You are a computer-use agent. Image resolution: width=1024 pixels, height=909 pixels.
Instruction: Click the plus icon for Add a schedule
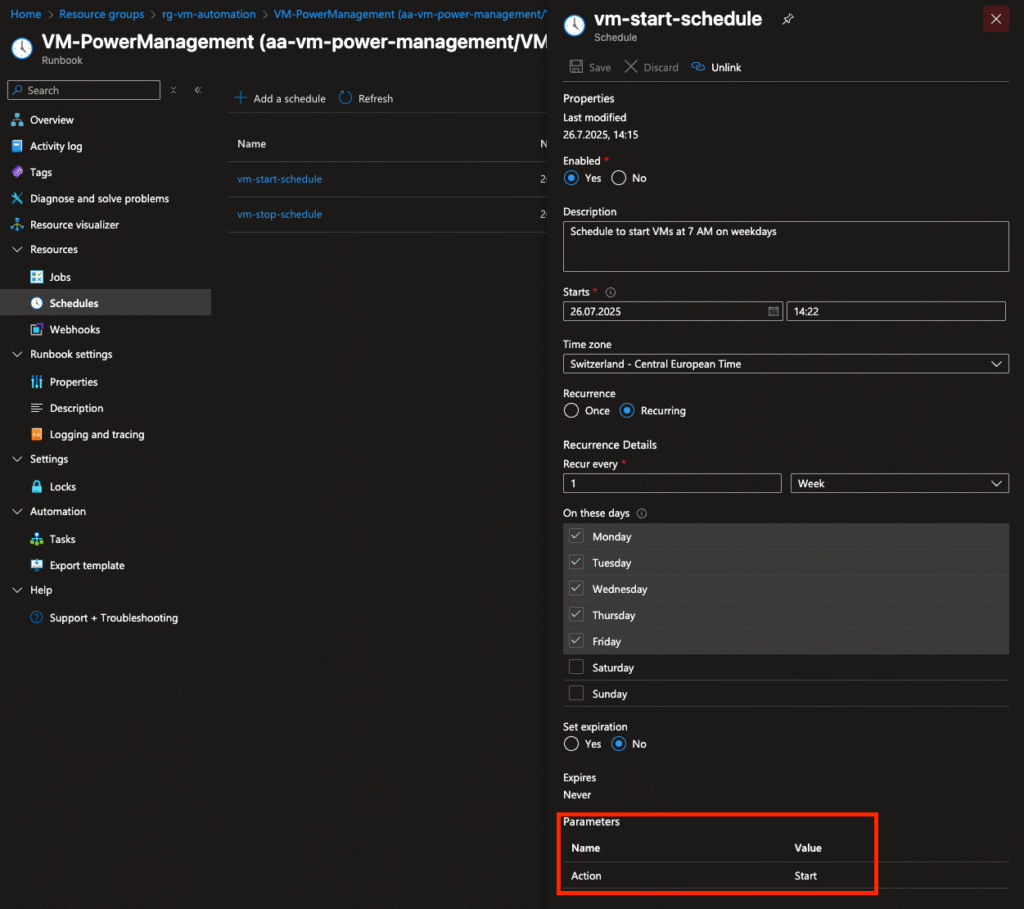point(240,98)
